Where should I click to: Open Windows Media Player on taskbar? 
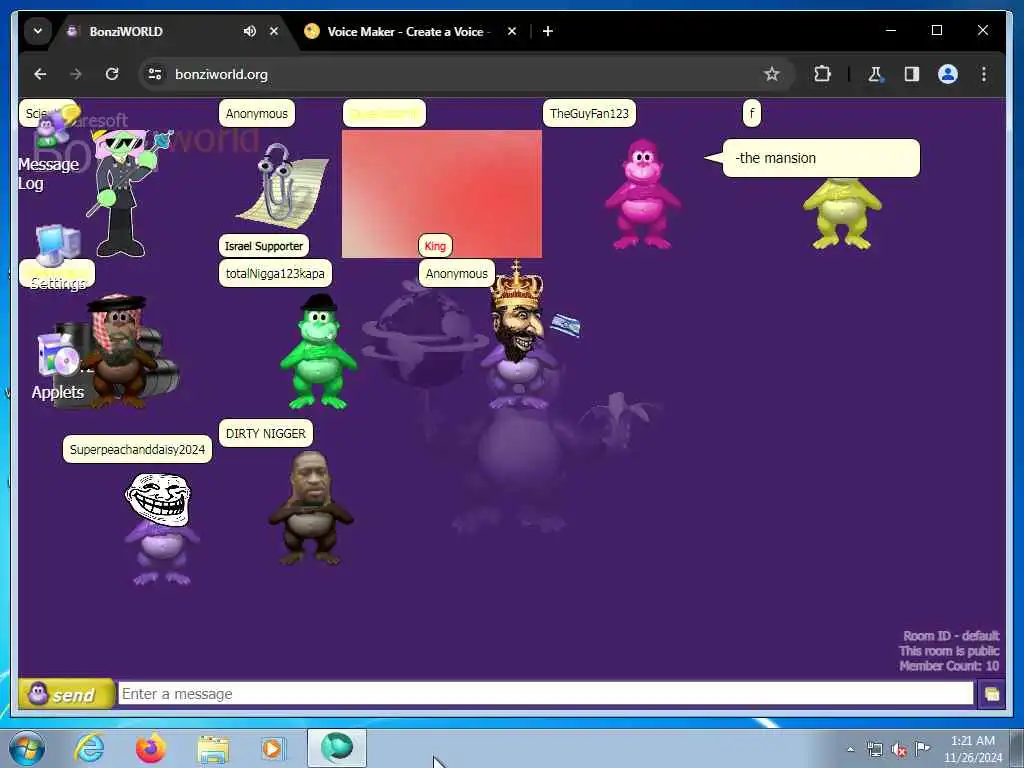[x=272, y=748]
